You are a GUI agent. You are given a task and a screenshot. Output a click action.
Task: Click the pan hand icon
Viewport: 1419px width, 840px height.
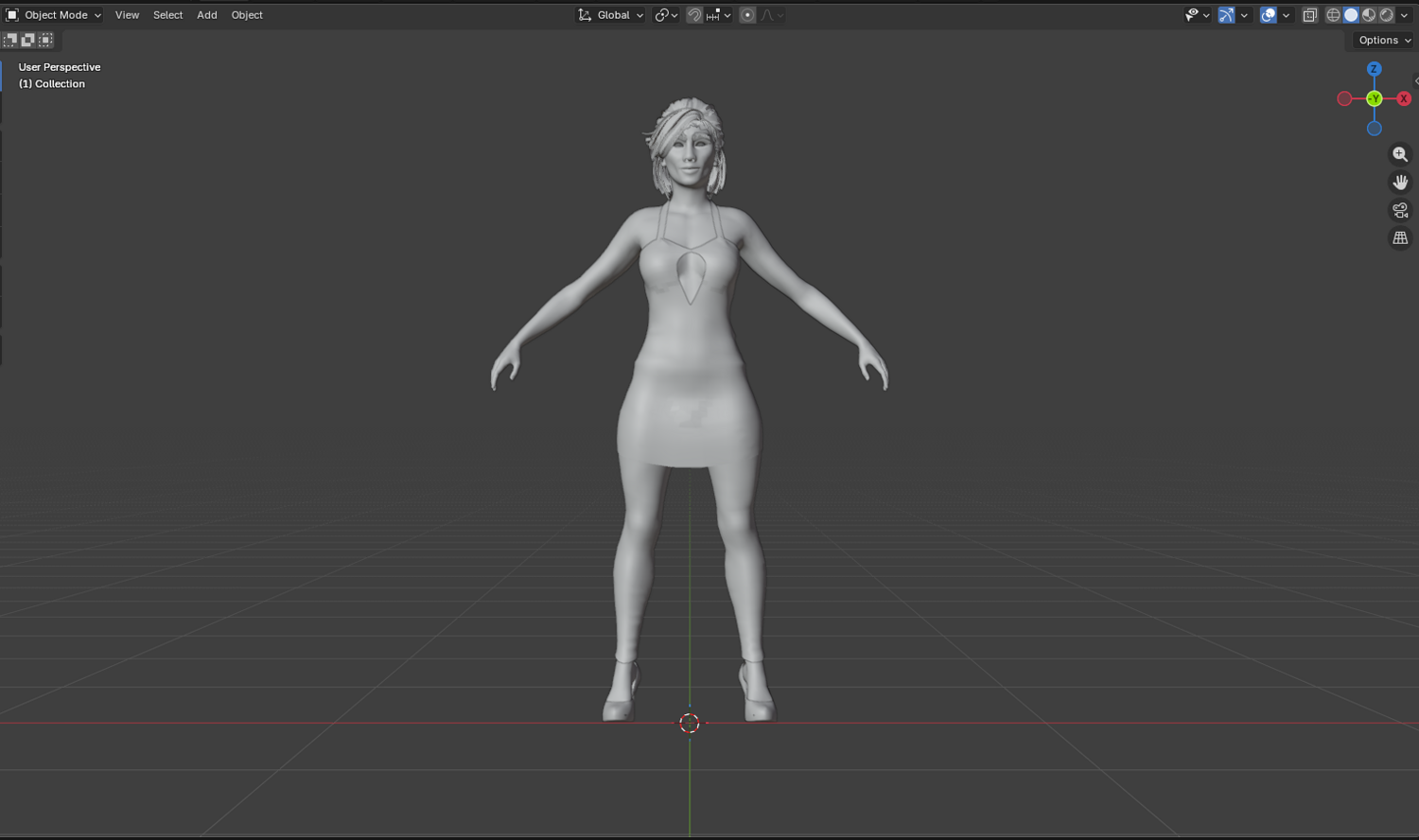pos(1400,182)
